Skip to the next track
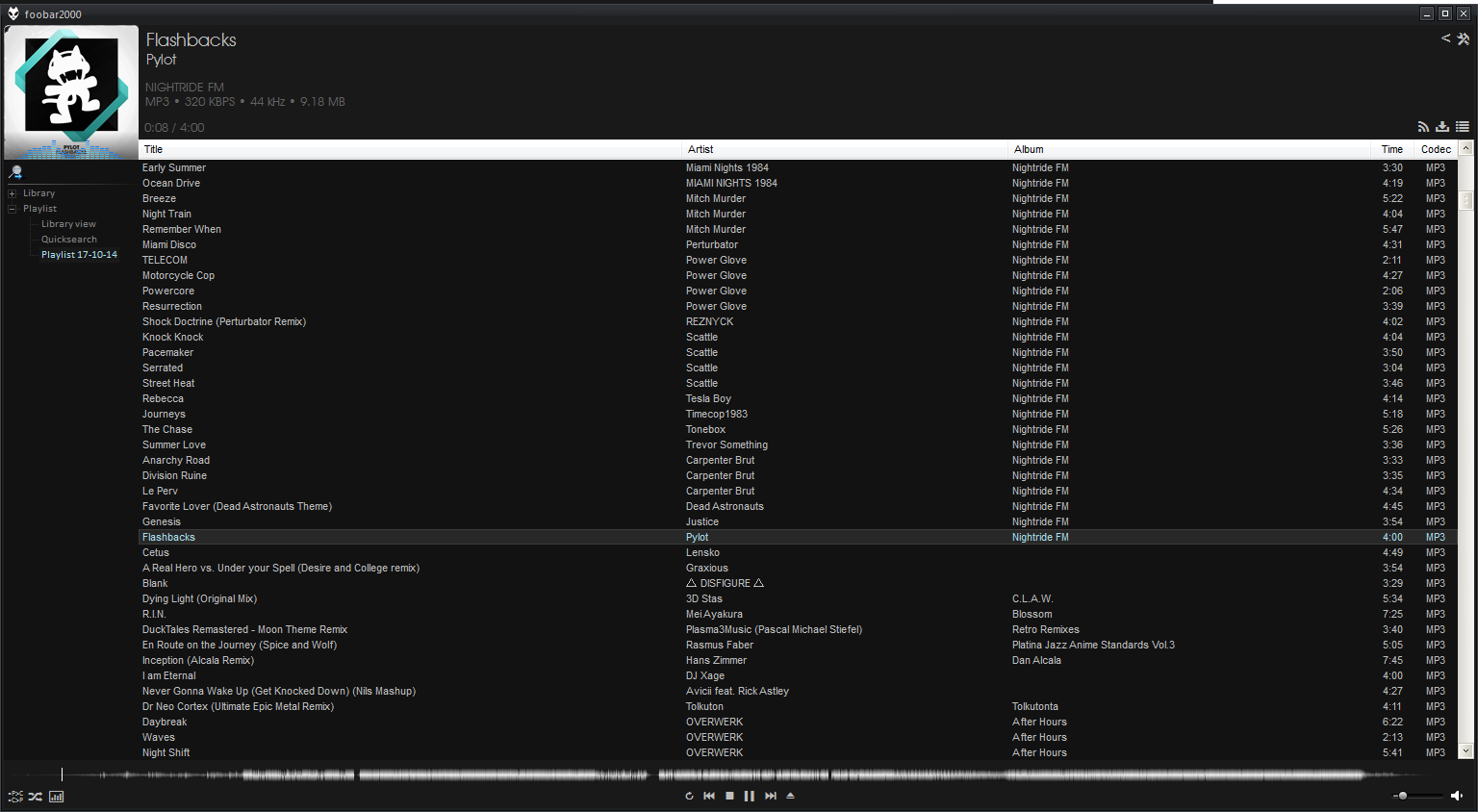1478x812 pixels. [x=771, y=796]
